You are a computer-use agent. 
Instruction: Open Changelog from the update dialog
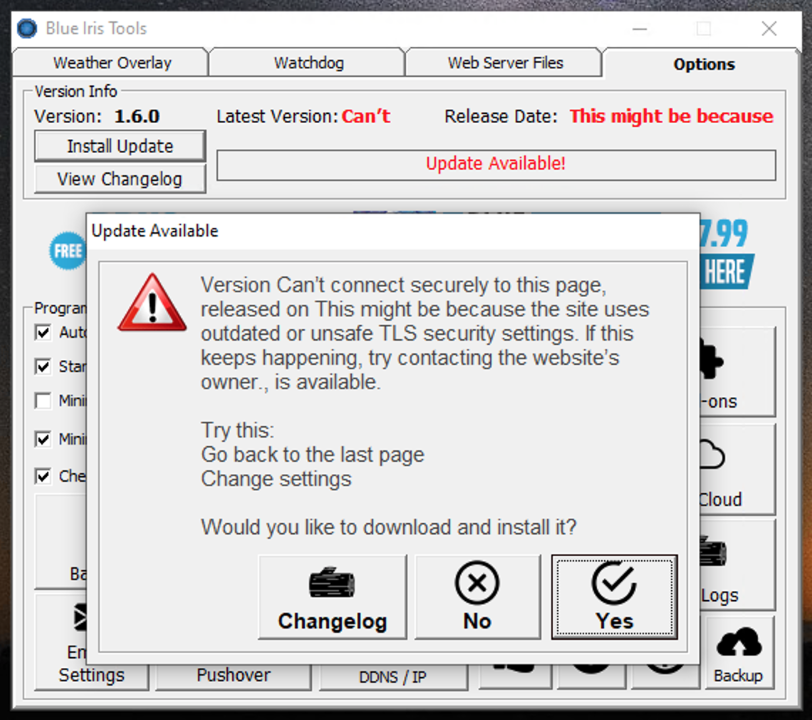coord(332,597)
